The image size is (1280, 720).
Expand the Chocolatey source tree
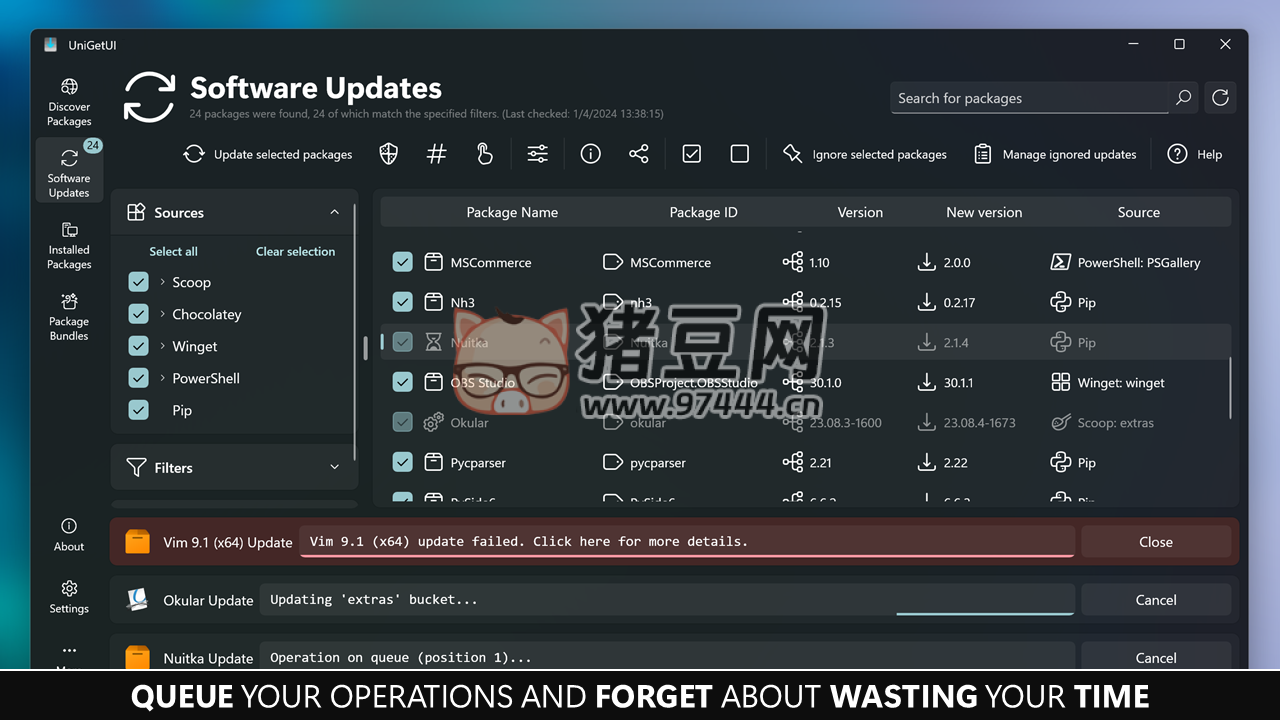coord(162,314)
